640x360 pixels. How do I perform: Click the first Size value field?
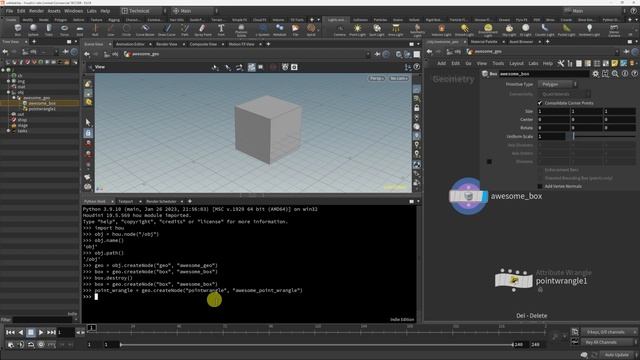tap(553, 111)
